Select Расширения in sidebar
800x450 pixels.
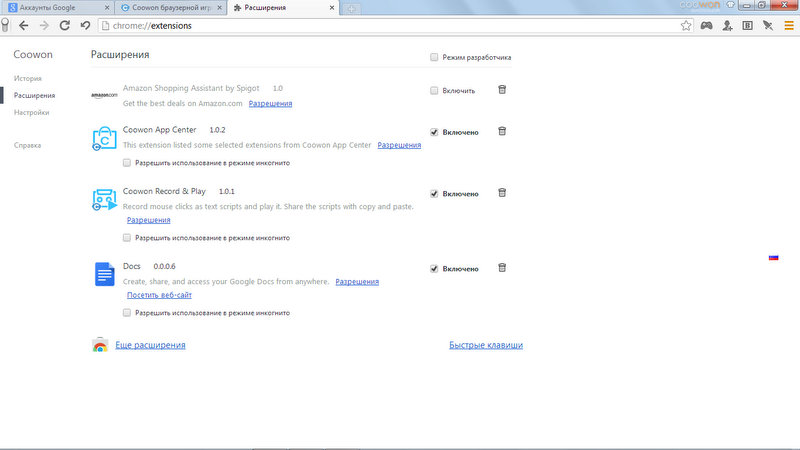34,95
